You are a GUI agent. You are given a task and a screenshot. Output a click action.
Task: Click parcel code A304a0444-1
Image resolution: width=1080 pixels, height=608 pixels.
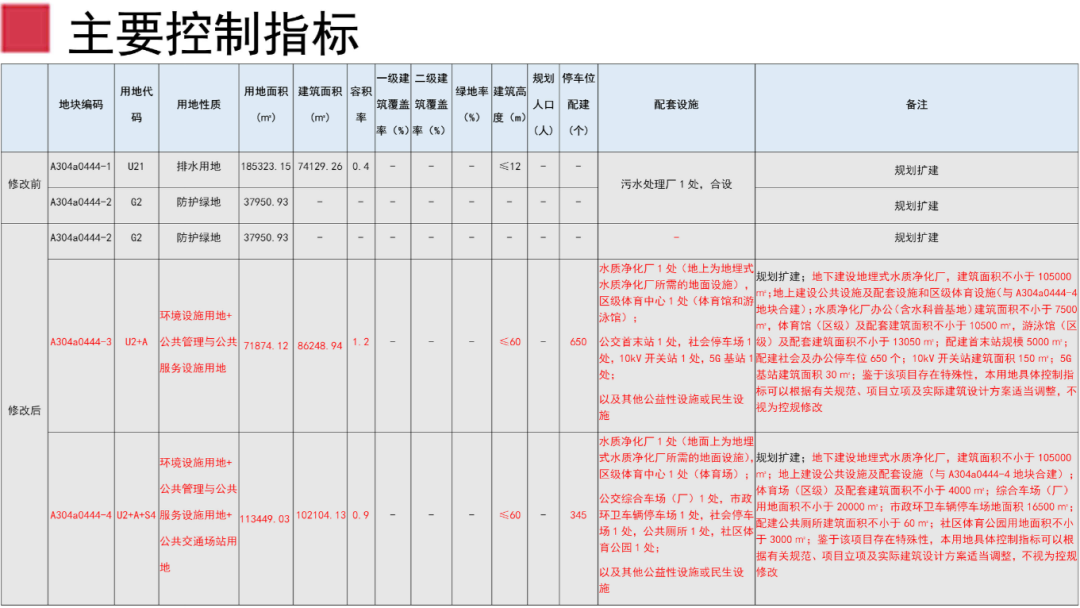[x=81, y=167]
